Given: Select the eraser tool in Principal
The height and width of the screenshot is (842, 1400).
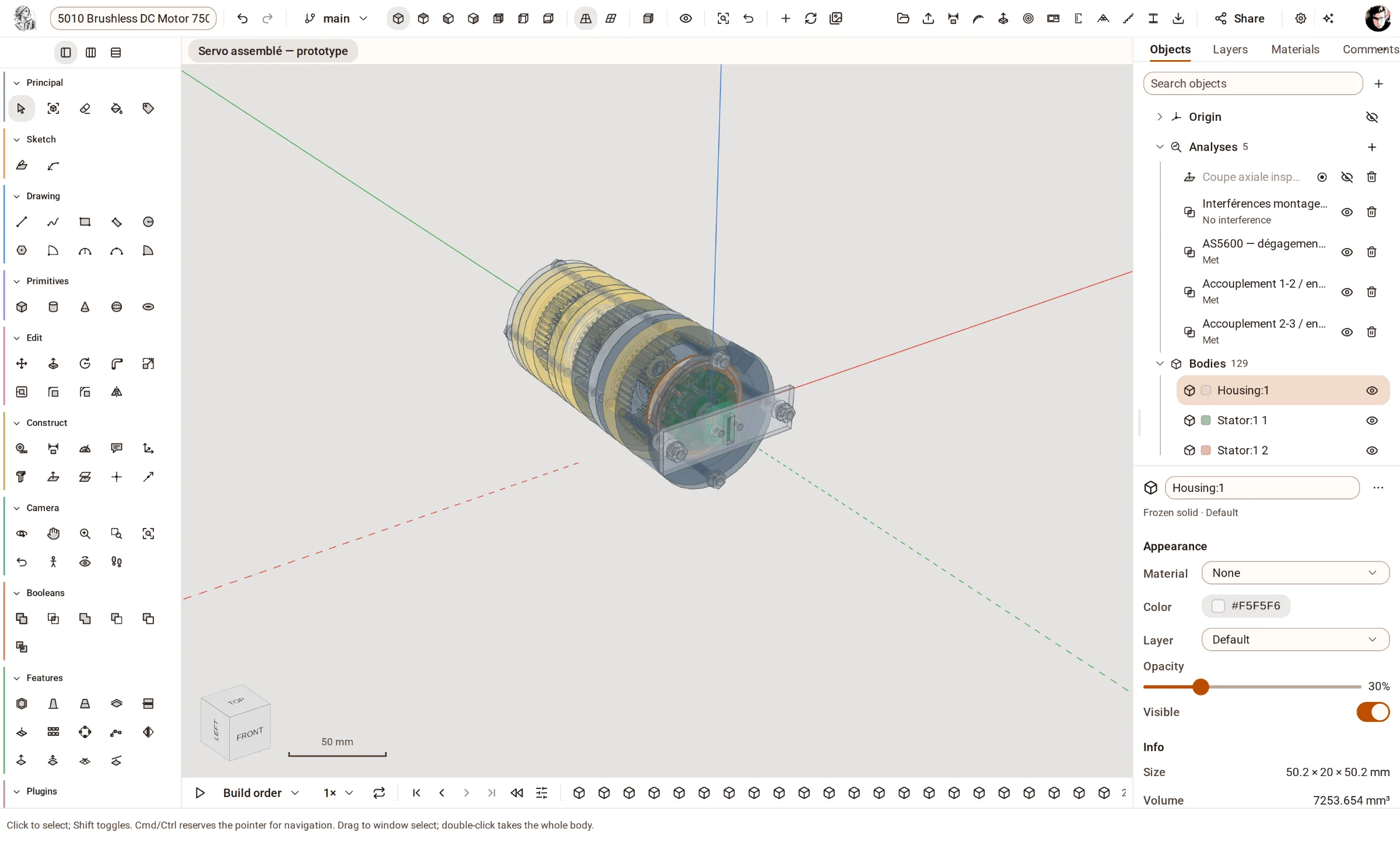Looking at the screenshot, I should coord(85,109).
